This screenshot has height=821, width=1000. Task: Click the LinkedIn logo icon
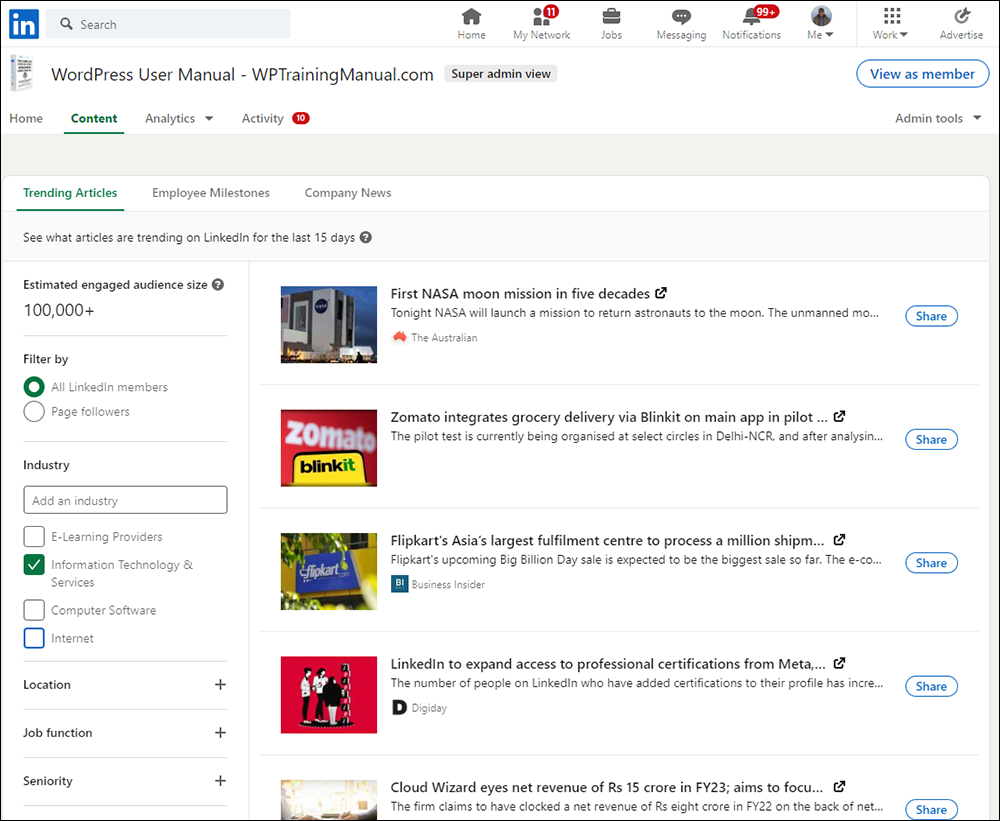[x=24, y=24]
